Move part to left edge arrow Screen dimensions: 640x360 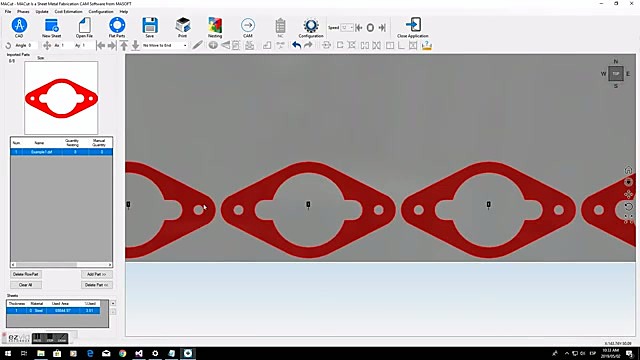[x=100, y=45]
